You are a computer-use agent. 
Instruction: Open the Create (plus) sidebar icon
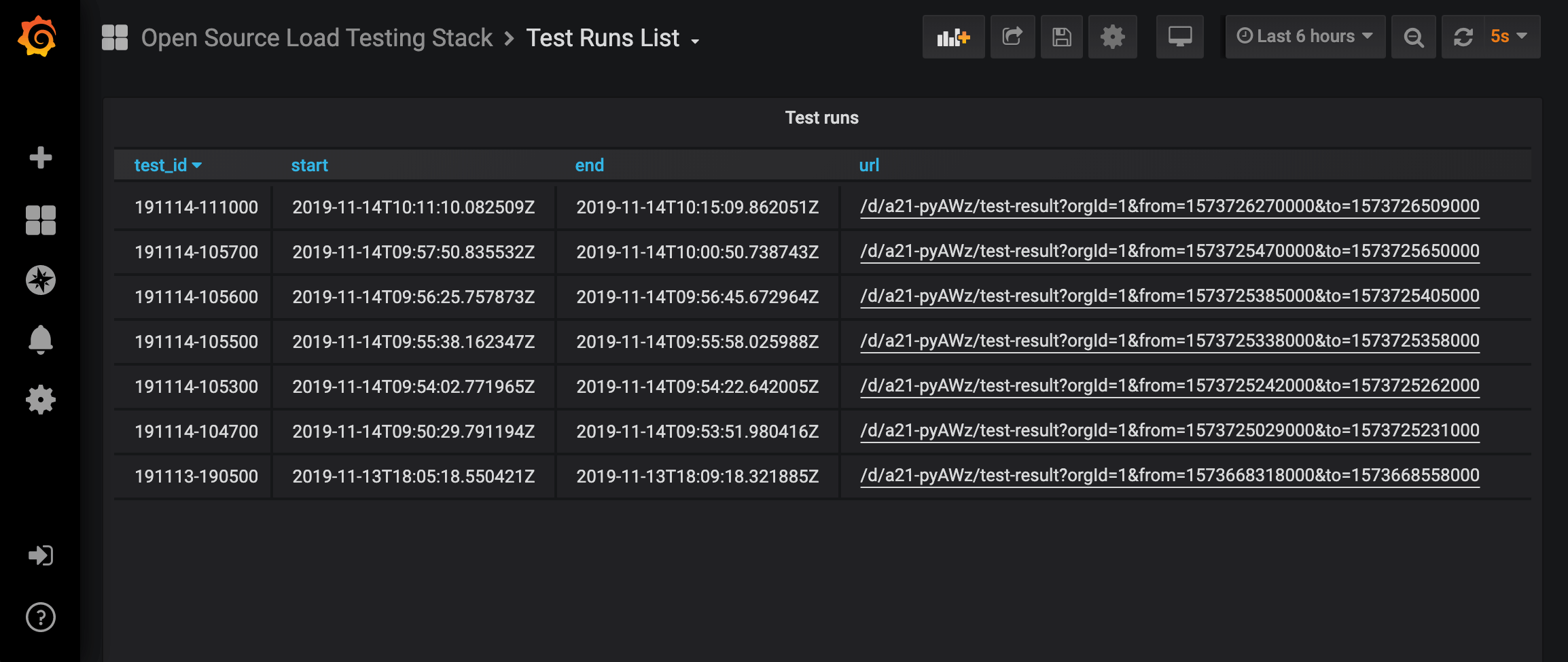tap(39, 158)
